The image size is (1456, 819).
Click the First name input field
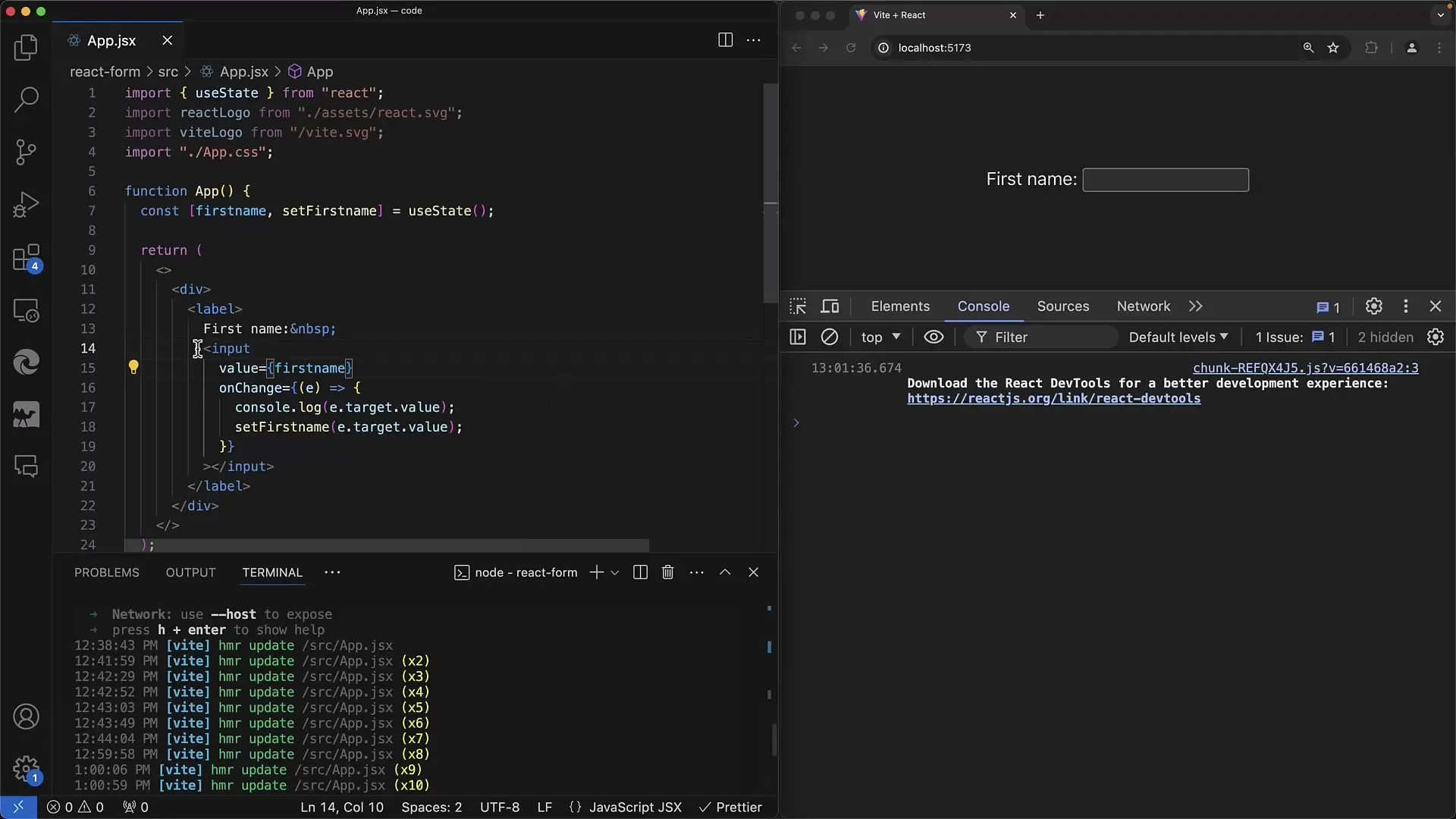click(1166, 180)
